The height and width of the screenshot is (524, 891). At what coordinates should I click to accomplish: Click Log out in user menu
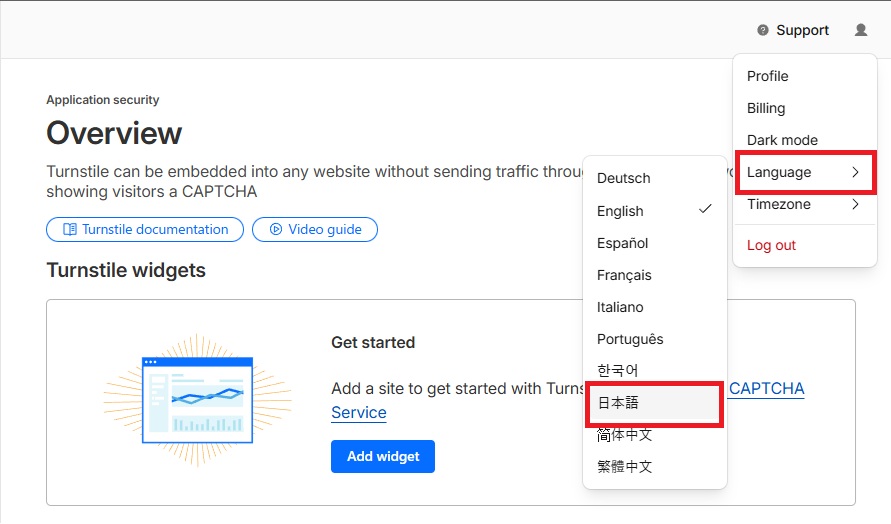tap(771, 245)
